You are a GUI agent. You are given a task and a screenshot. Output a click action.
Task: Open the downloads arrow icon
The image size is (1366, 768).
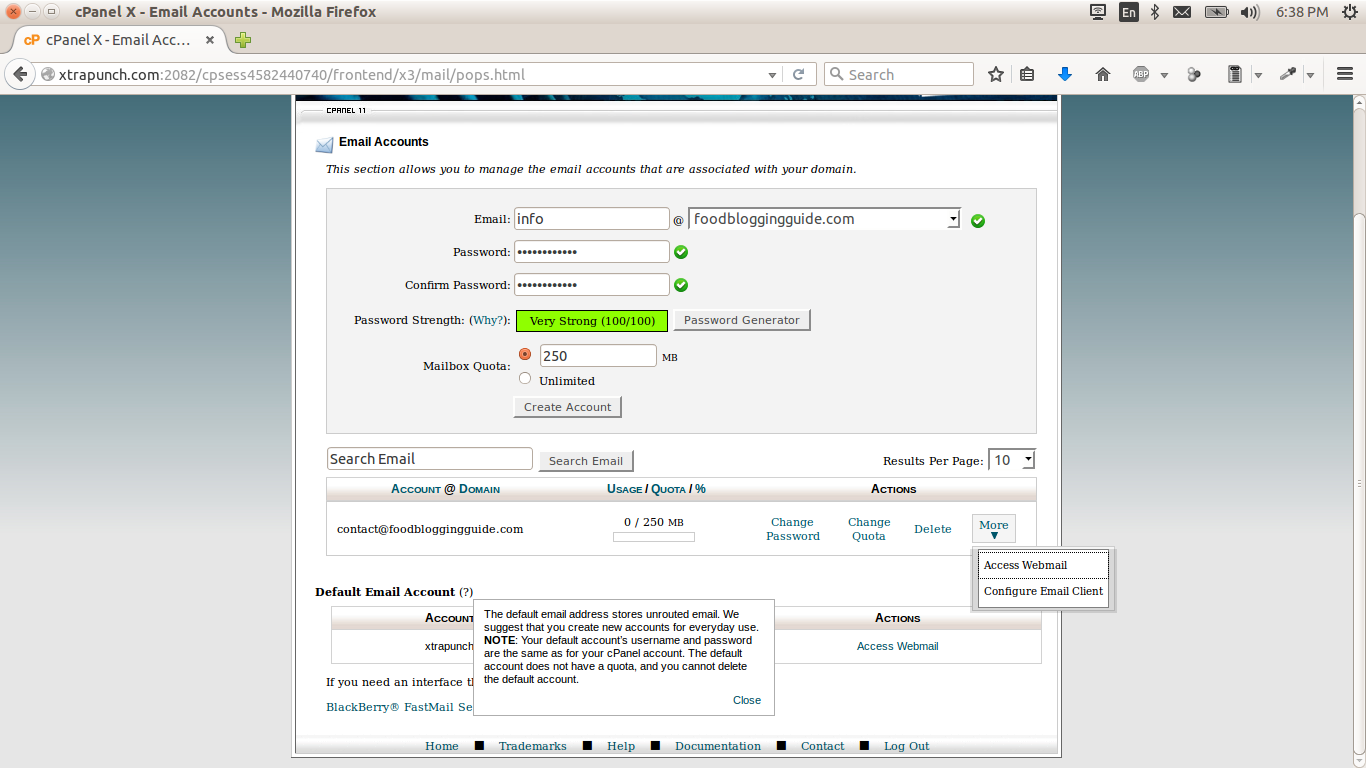1065,75
